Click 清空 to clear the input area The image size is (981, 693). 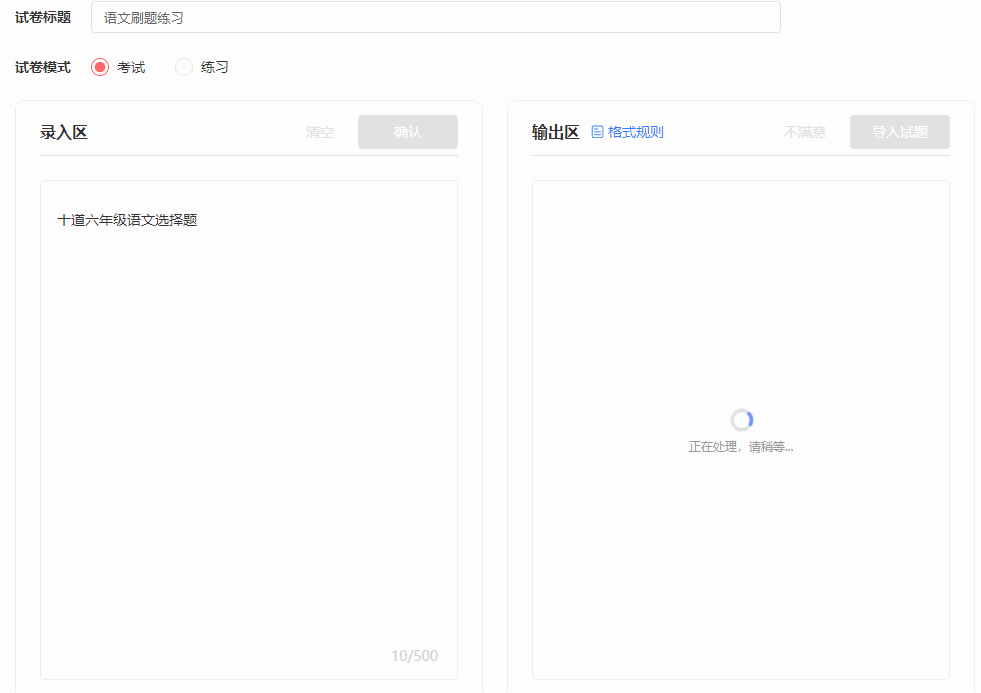(320, 132)
